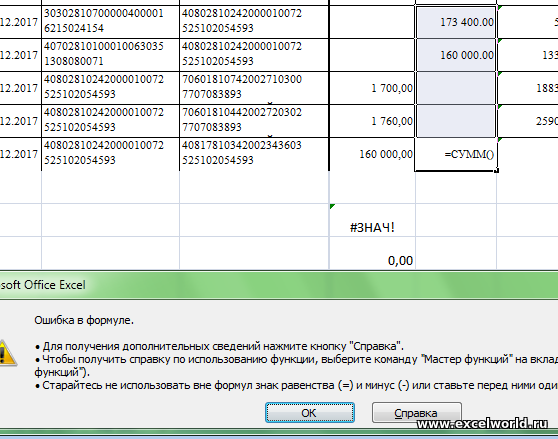Select the cell with 173 400.00
Viewport: 558px width, 439px height.
[x=456, y=22]
